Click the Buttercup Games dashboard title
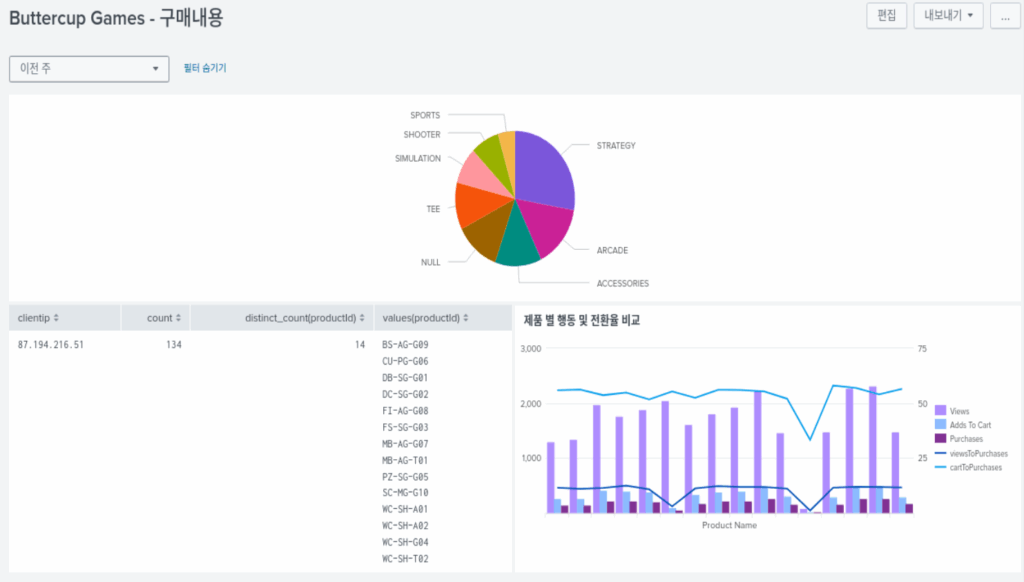This screenshot has width=1024, height=582. [116, 18]
